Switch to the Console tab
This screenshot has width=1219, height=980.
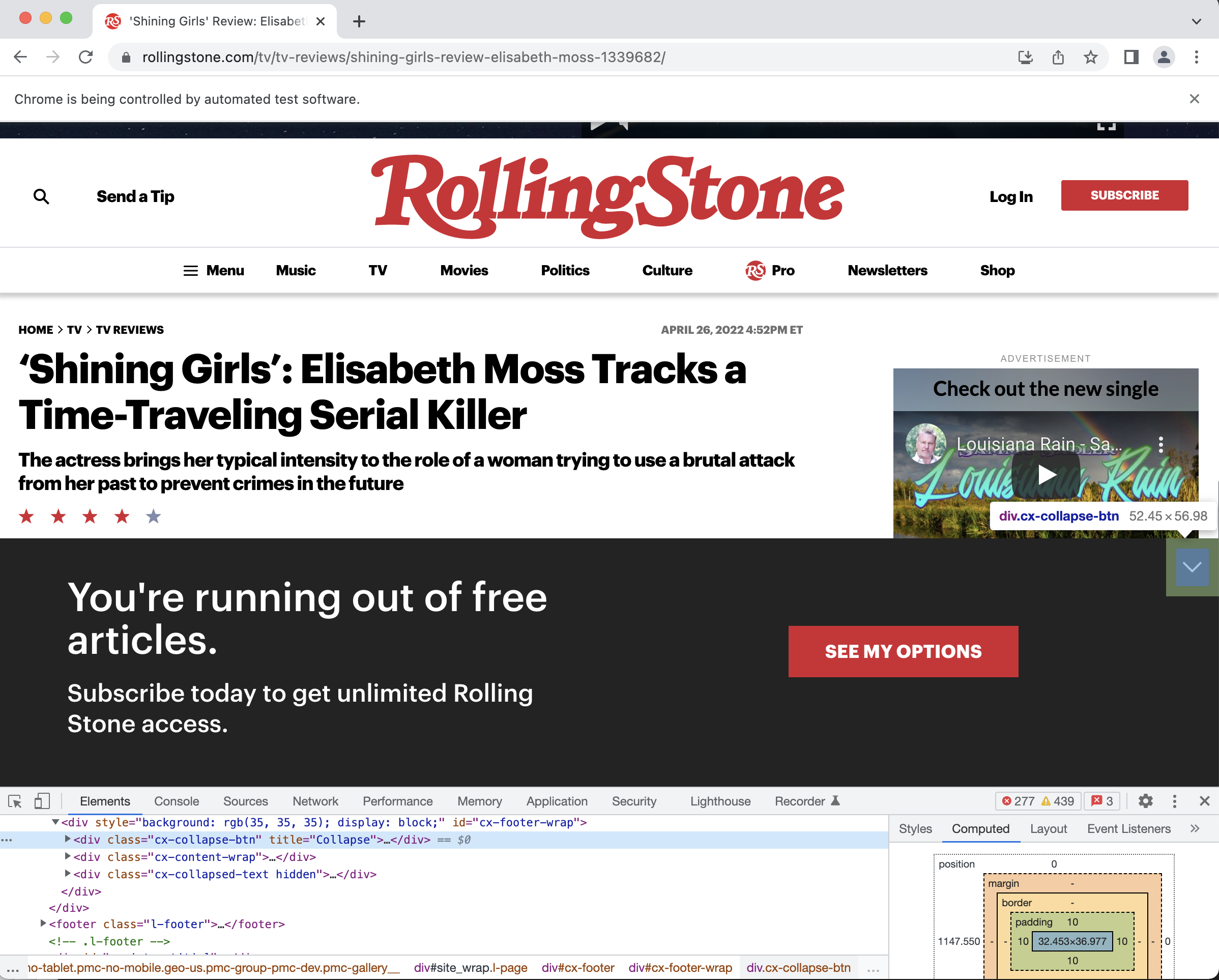click(x=177, y=801)
